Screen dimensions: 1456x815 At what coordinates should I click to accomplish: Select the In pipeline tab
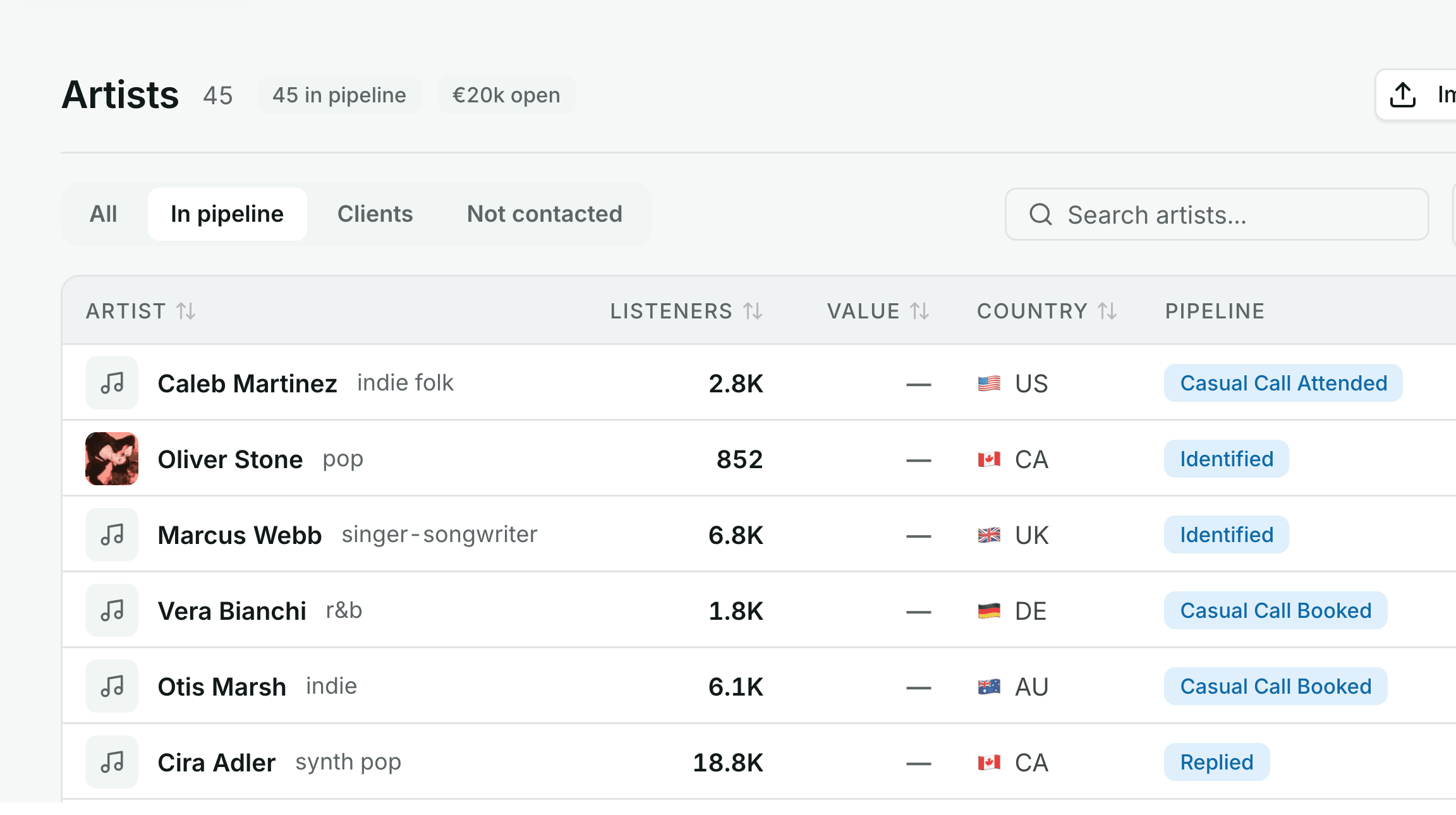227,214
